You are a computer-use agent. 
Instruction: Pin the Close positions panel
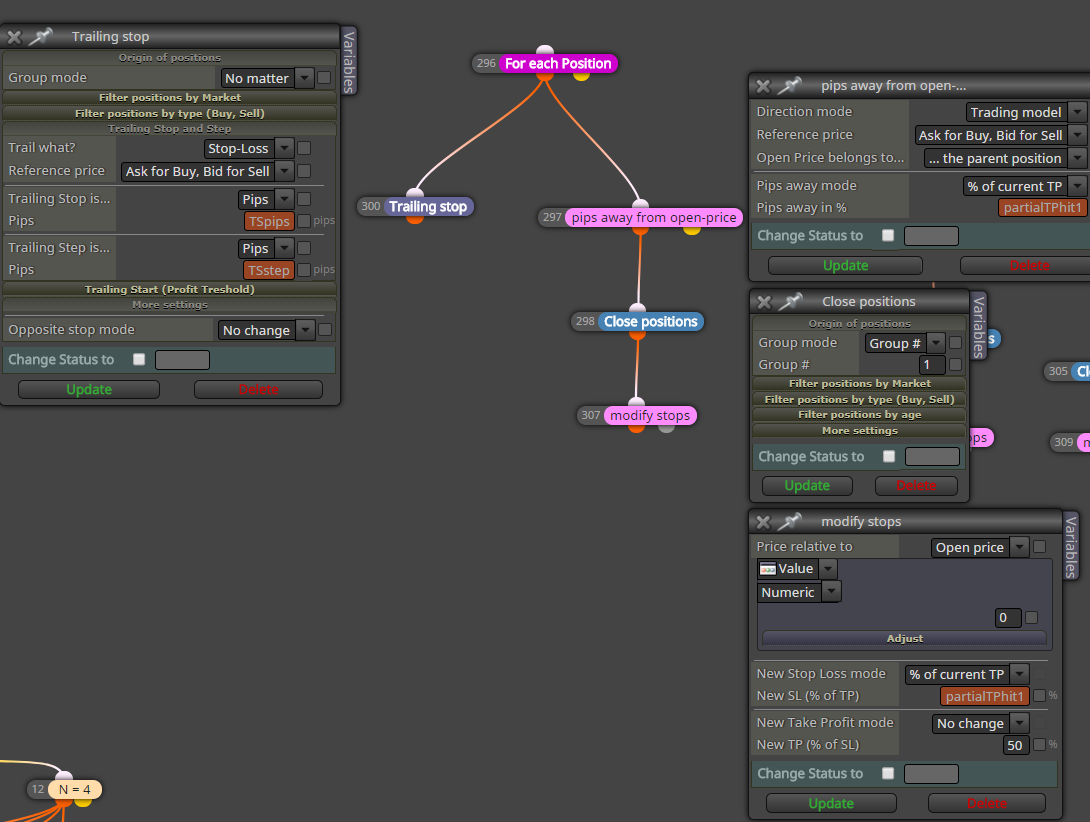tap(790, 301)
